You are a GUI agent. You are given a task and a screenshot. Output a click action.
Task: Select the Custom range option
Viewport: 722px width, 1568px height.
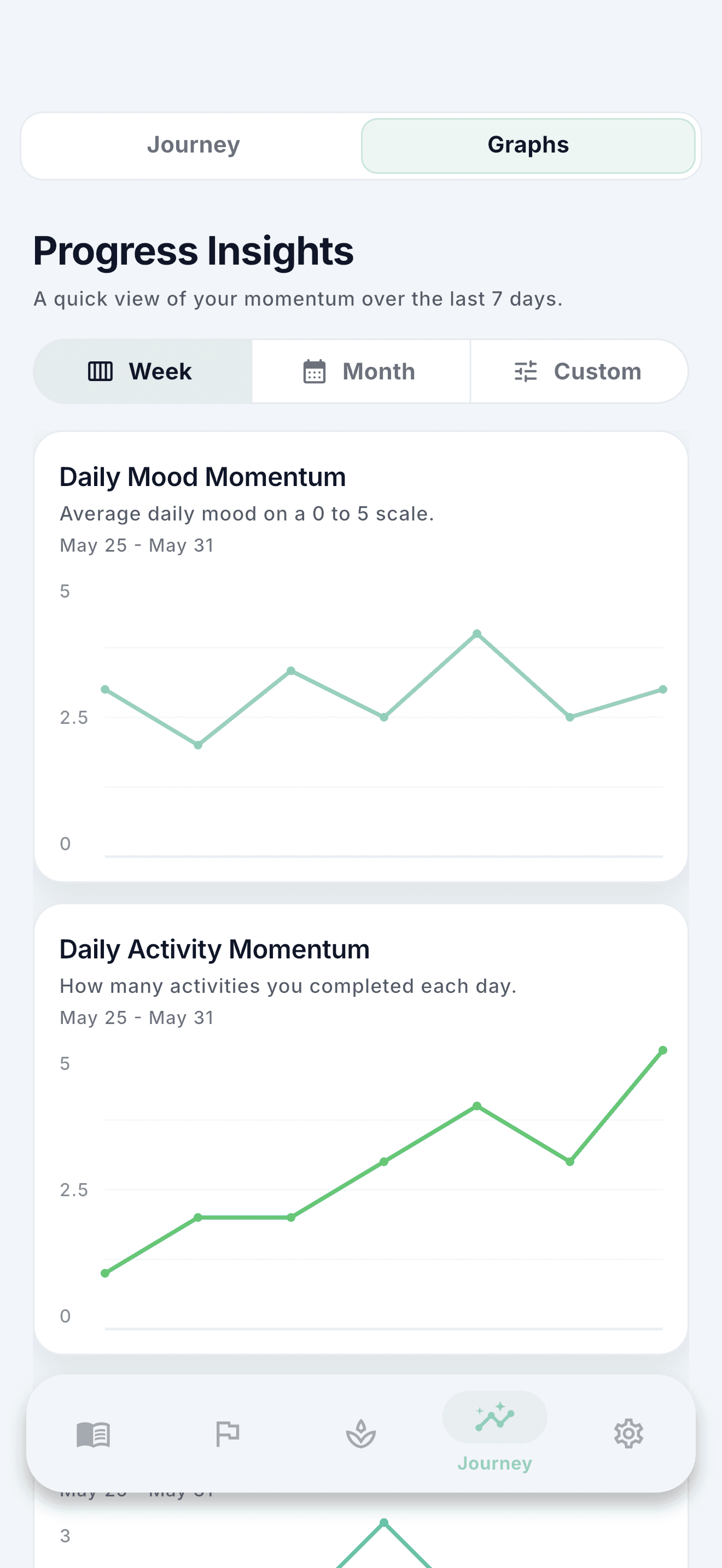[579, 371]
